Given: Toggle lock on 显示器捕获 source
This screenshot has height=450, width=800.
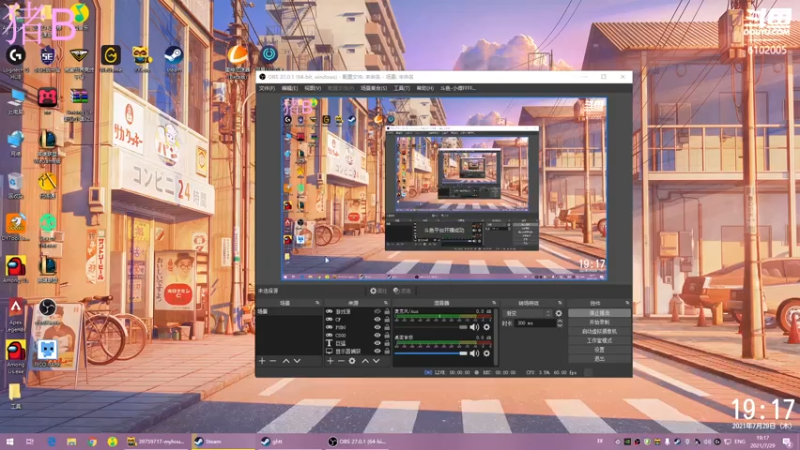Looking at the screenshot, I should (x=387, y=351).
